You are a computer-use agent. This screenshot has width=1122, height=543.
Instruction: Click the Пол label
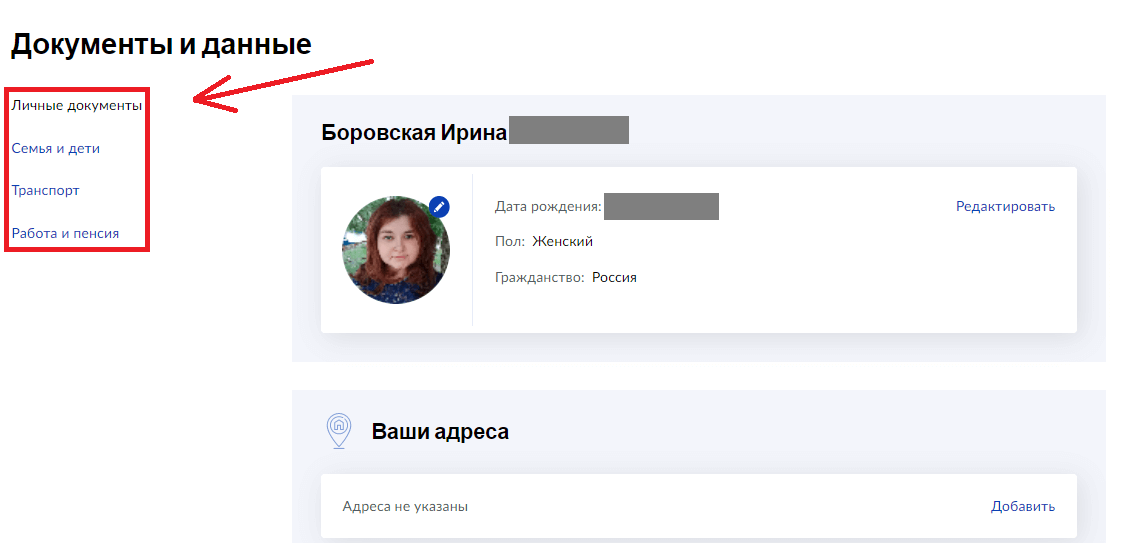509,241
